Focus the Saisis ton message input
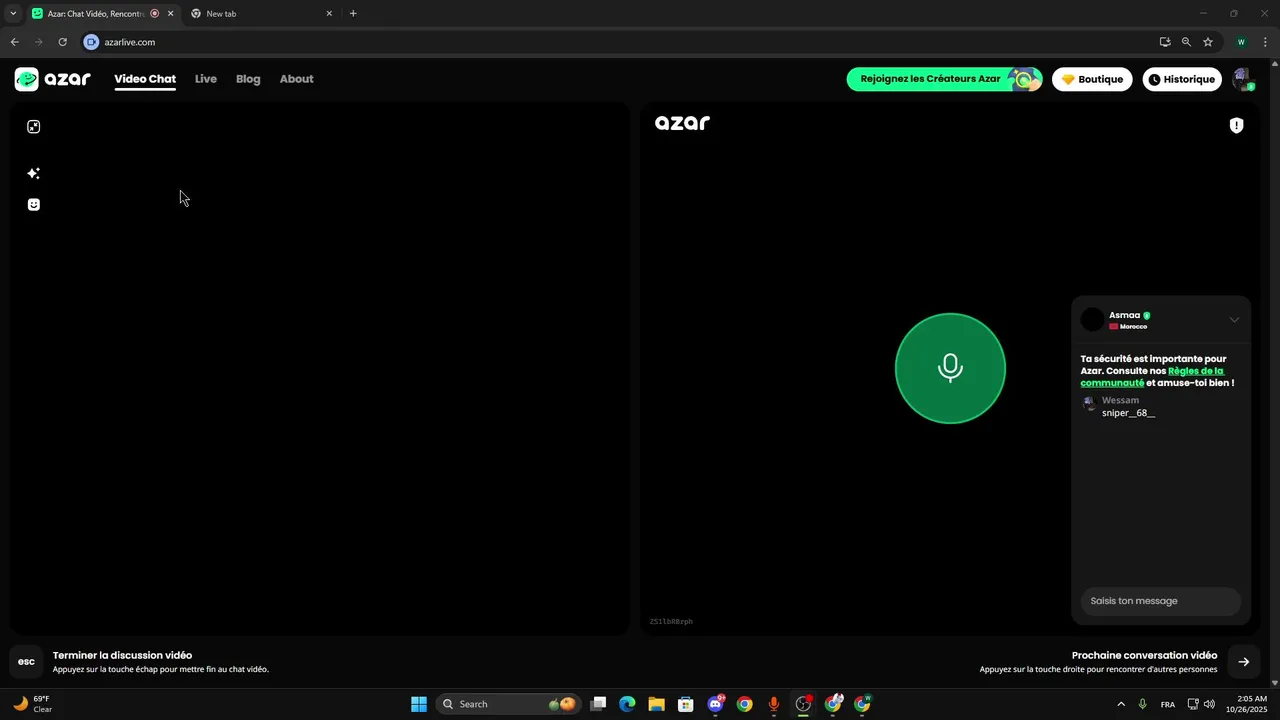 pyautogui.click(x=1160, y=601)
